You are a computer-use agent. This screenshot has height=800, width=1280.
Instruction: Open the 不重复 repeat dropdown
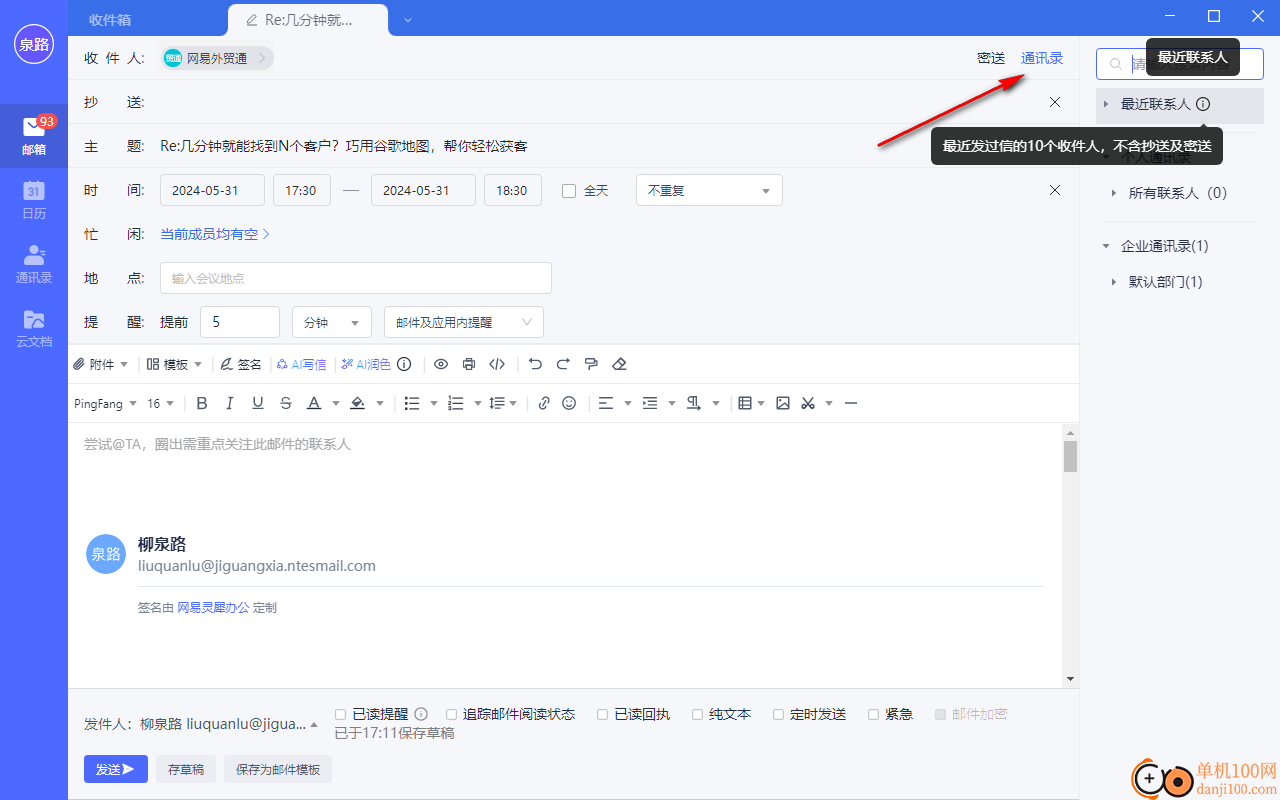[x=709, y=190]
